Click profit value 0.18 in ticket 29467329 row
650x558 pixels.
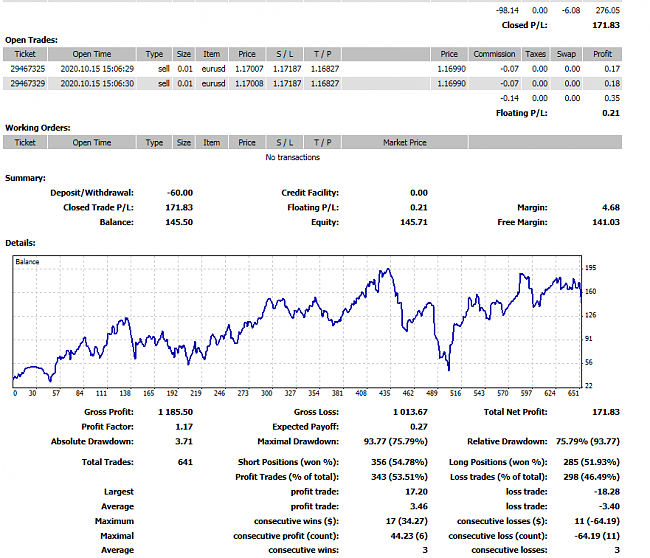tap(612, 83)
